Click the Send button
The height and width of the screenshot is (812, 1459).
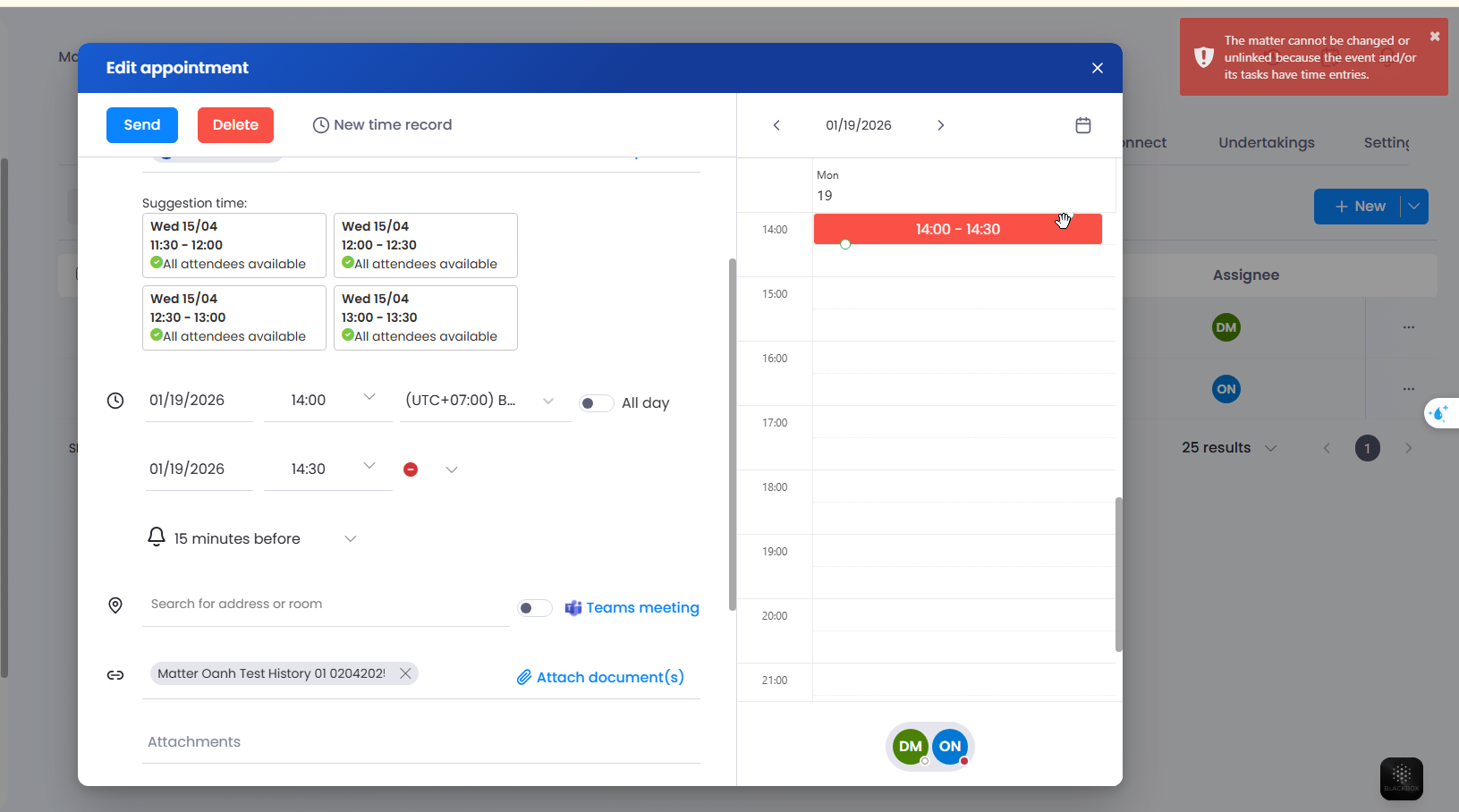142,125
